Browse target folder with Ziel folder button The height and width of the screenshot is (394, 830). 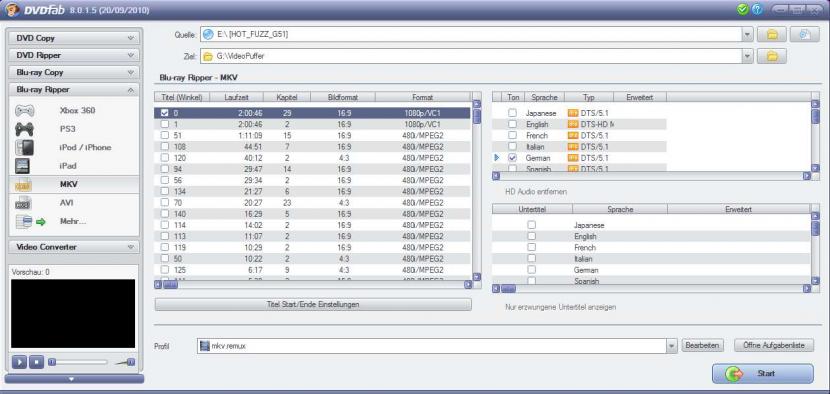pyautogui.click(x=772, y=56)
